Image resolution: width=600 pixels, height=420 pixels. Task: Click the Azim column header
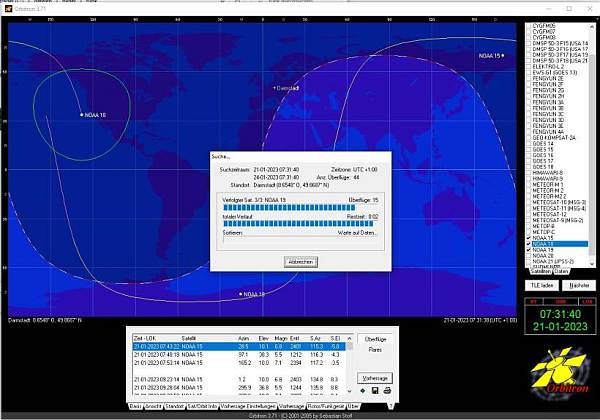[x=244, y=339]
